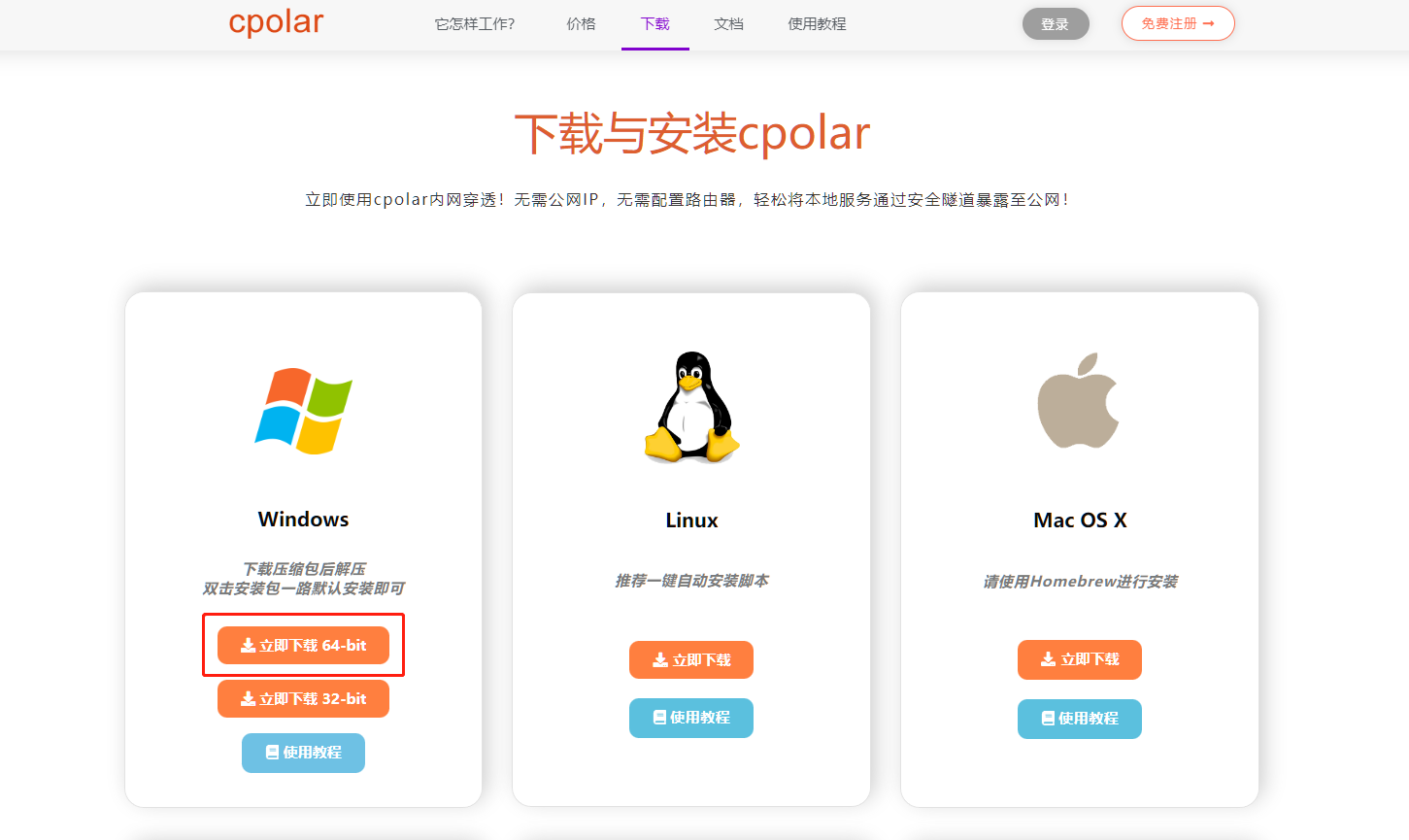Click the Apple logo image
The height and width of the screenshot is (840, 1409).
[x=1079, y=400]
